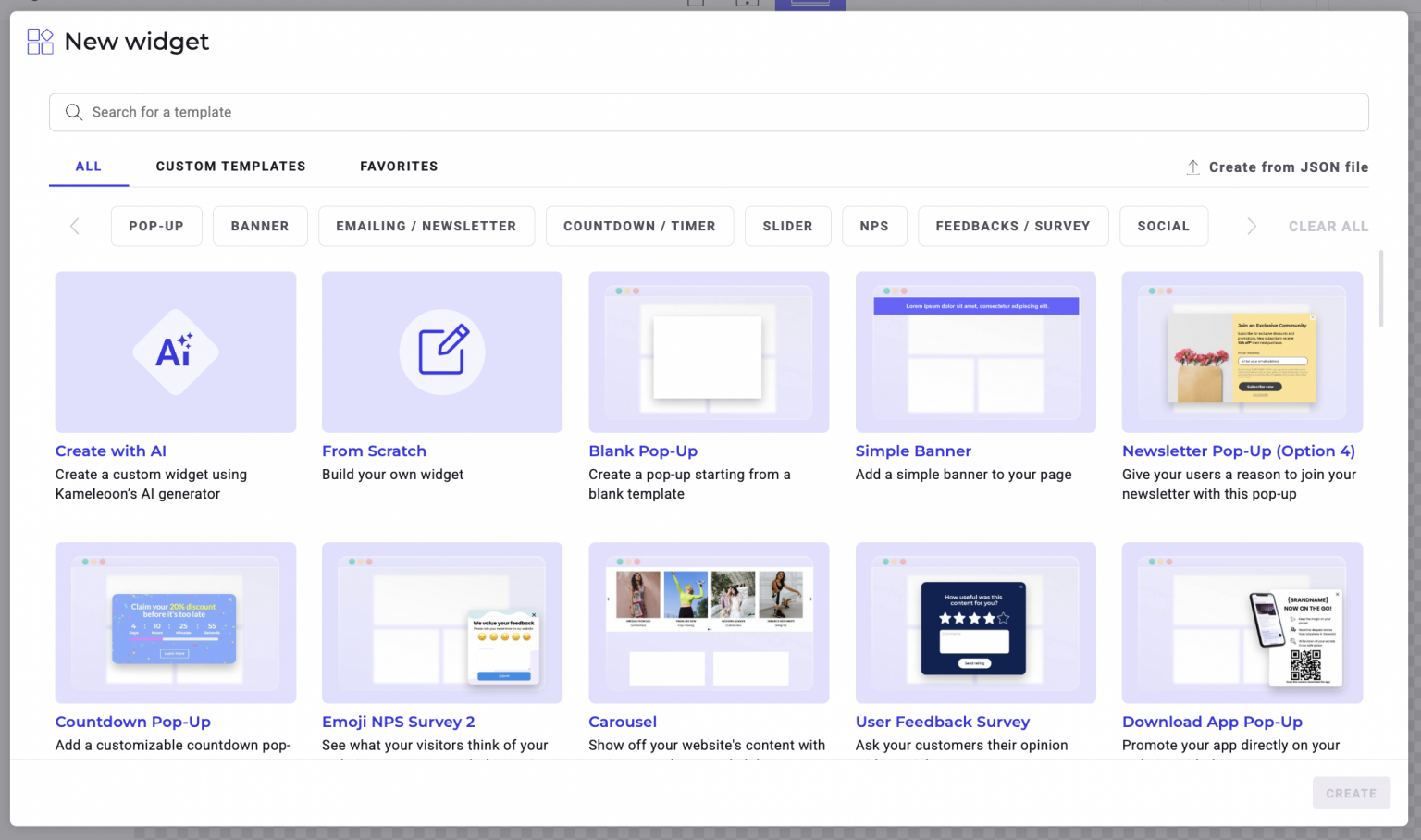Switch to the Custom Templates tab
Image resolution: width=1421 pixels, height=840 pixels.
pyautogui.click(x=230, y=167)
